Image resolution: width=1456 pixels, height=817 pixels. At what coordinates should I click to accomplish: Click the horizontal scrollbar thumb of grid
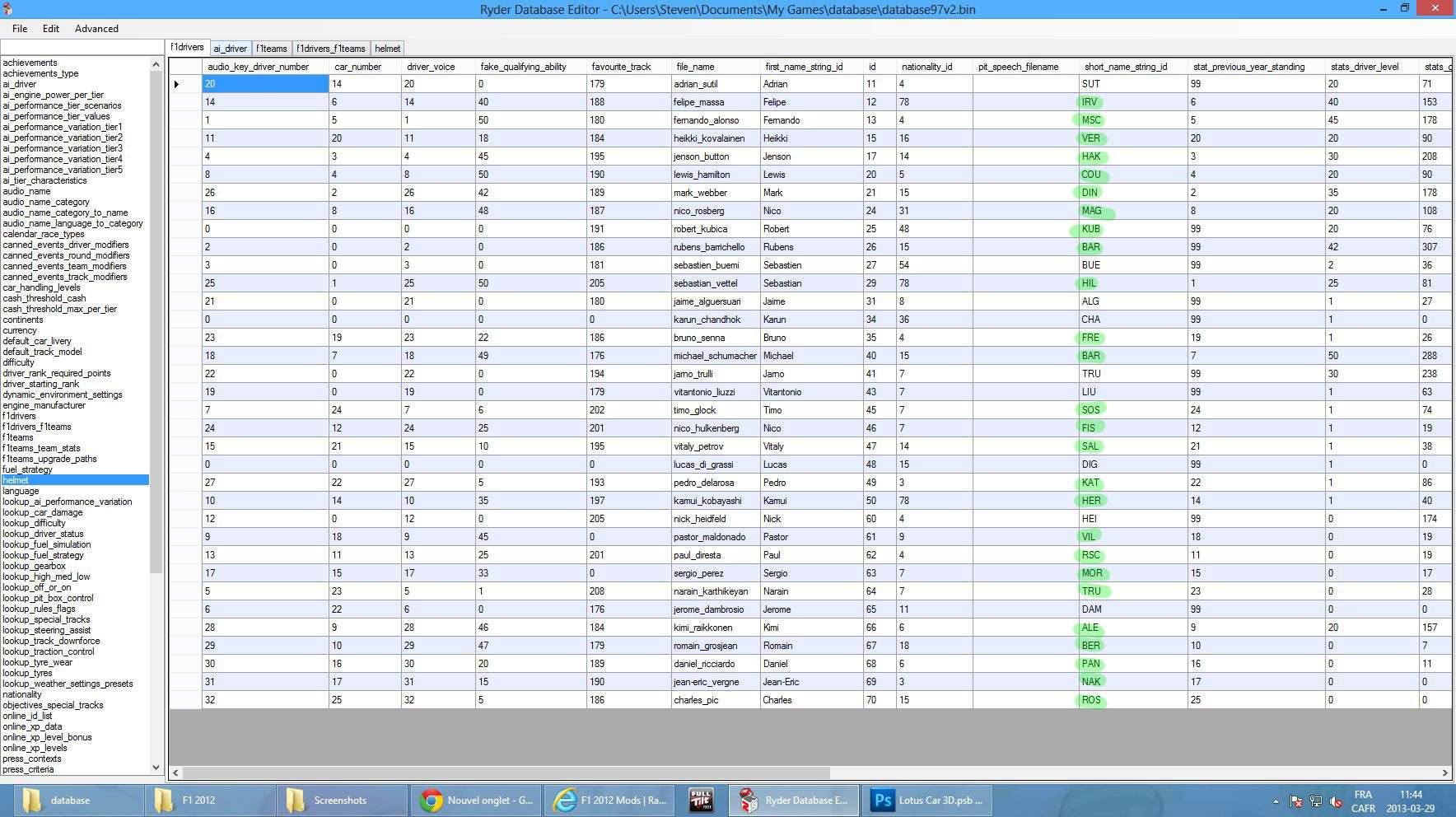tap(506, 773)
